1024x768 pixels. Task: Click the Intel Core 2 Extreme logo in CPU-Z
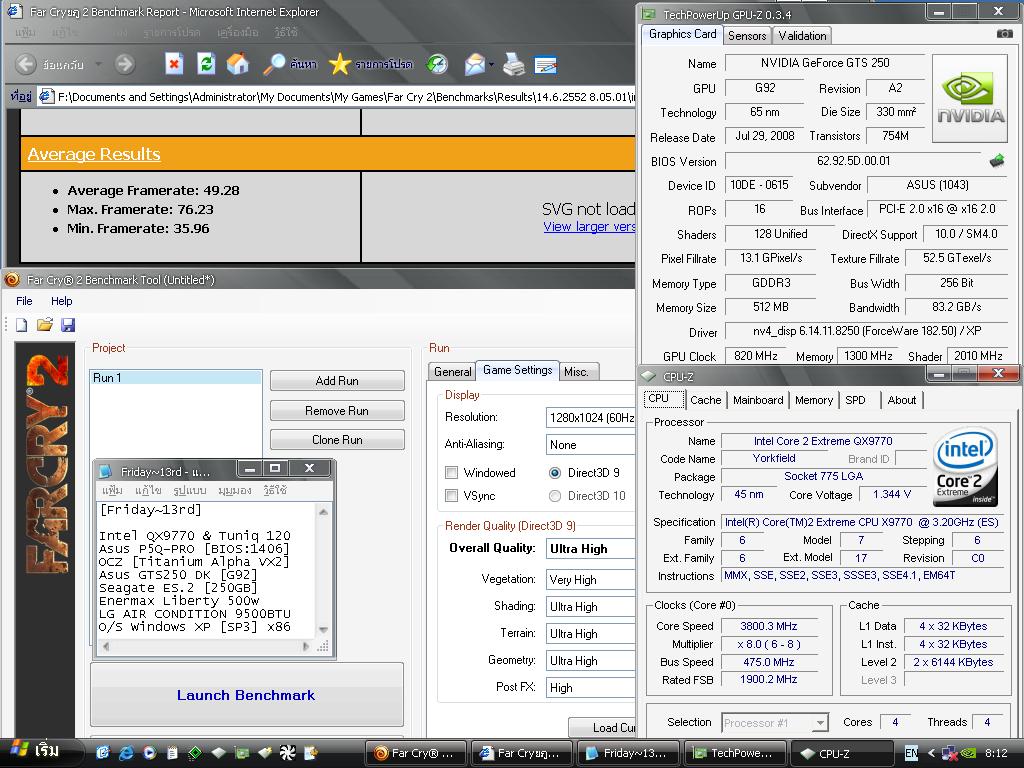tap(965, 467)
